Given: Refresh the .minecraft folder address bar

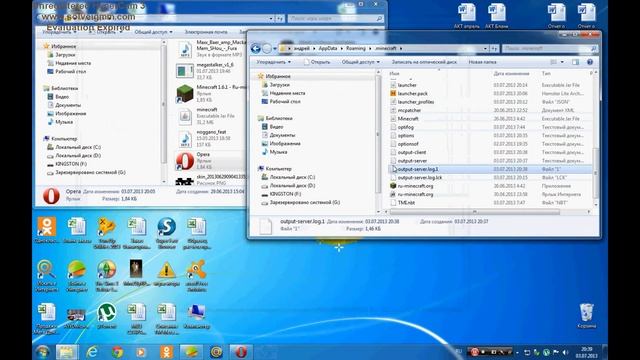Looking at the screenshot, I should [494, 49].
